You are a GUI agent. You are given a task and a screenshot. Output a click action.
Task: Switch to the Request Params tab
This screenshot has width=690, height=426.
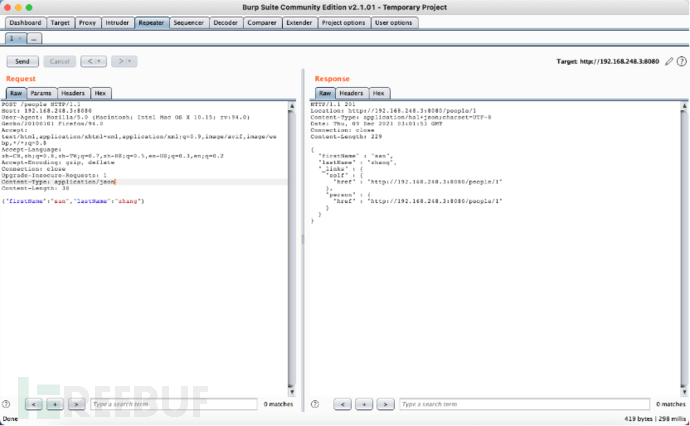click(41, 93)
